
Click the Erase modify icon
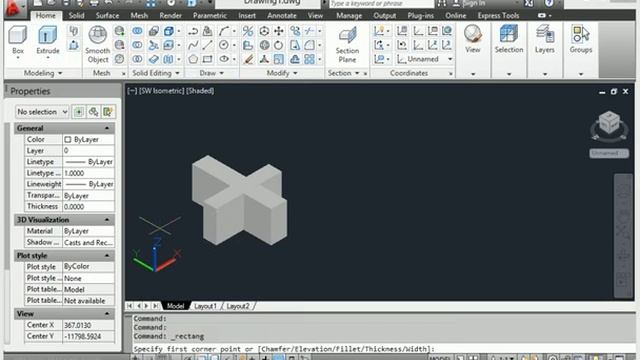(248, 59)
